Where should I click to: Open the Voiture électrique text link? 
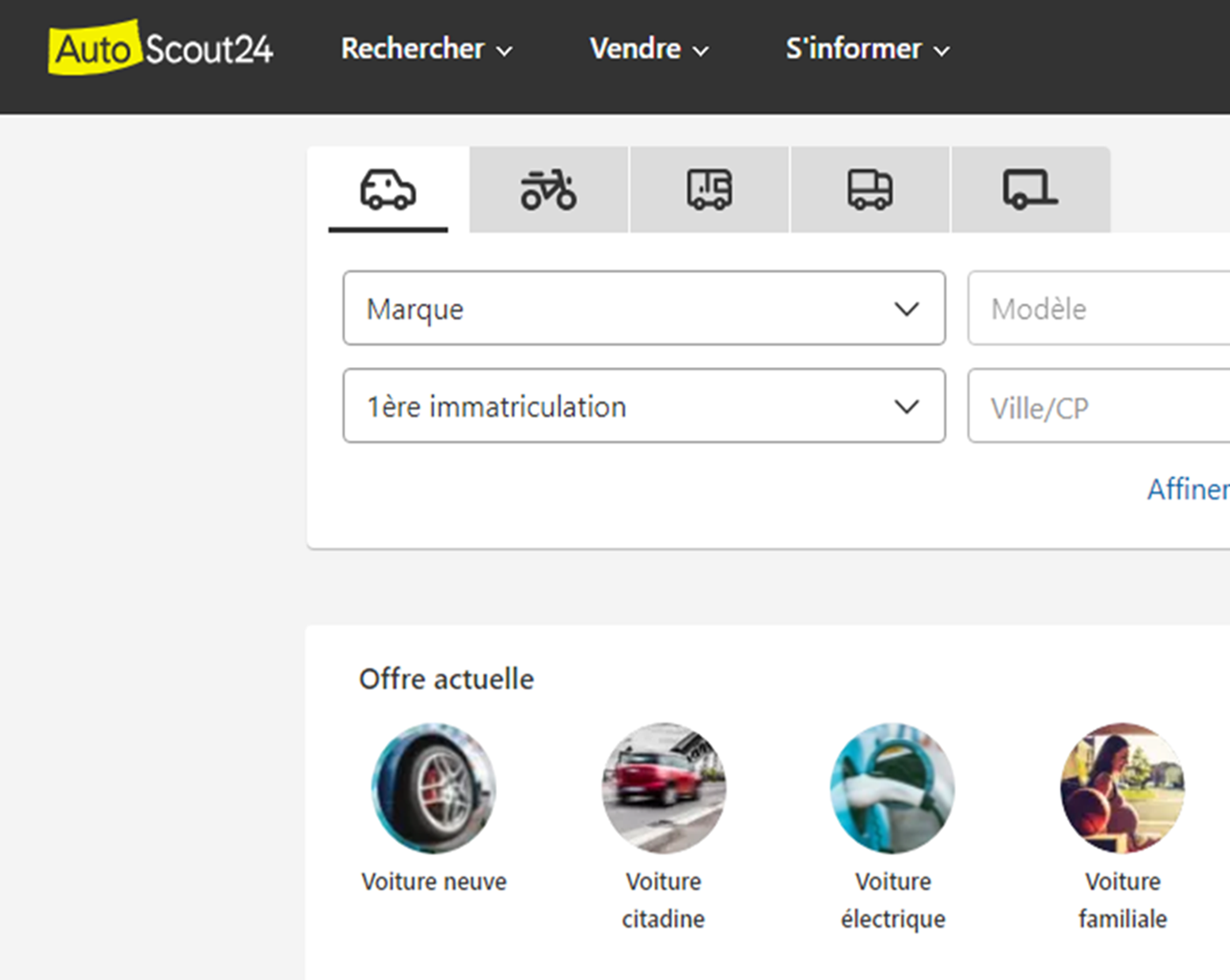pyautogui.click(x=893, y=900)
